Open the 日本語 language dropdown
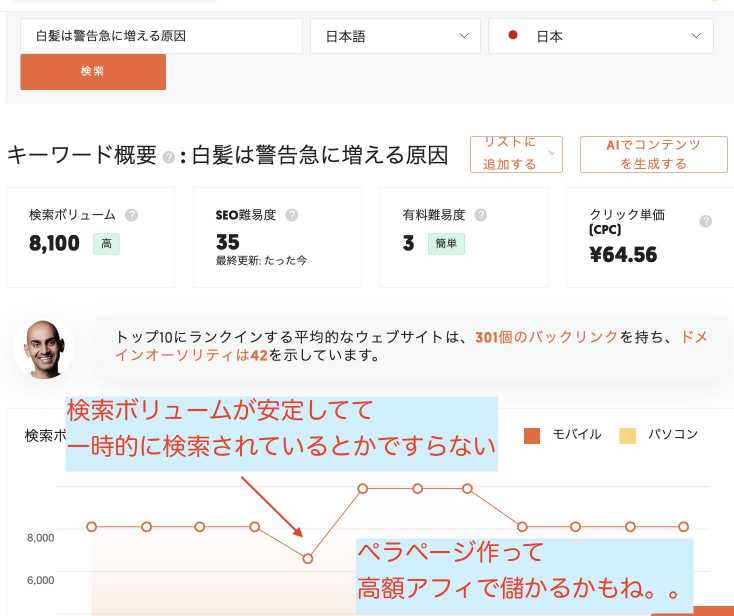 coord(396,36)
